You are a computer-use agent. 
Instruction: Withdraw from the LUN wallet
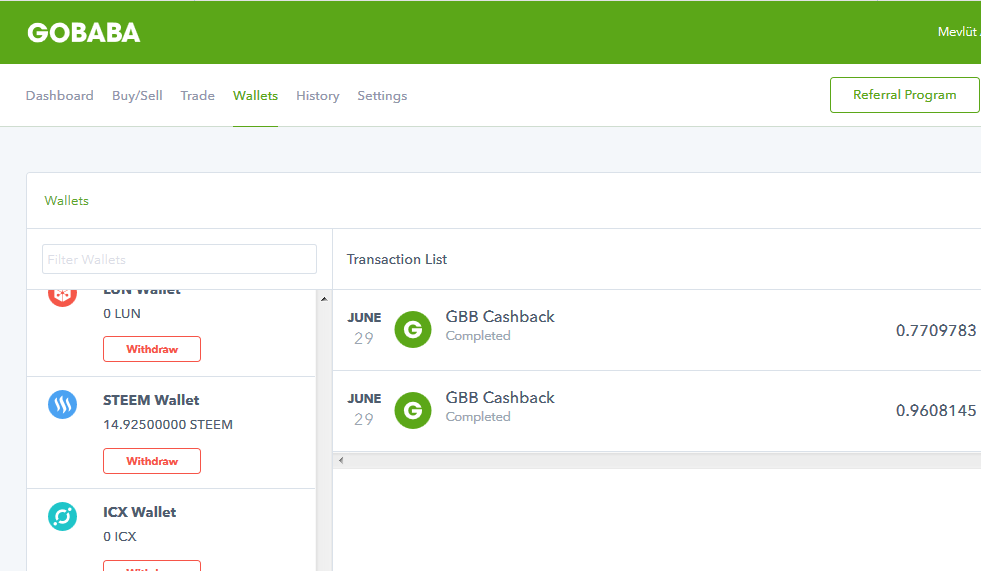(x=152, y=349)
